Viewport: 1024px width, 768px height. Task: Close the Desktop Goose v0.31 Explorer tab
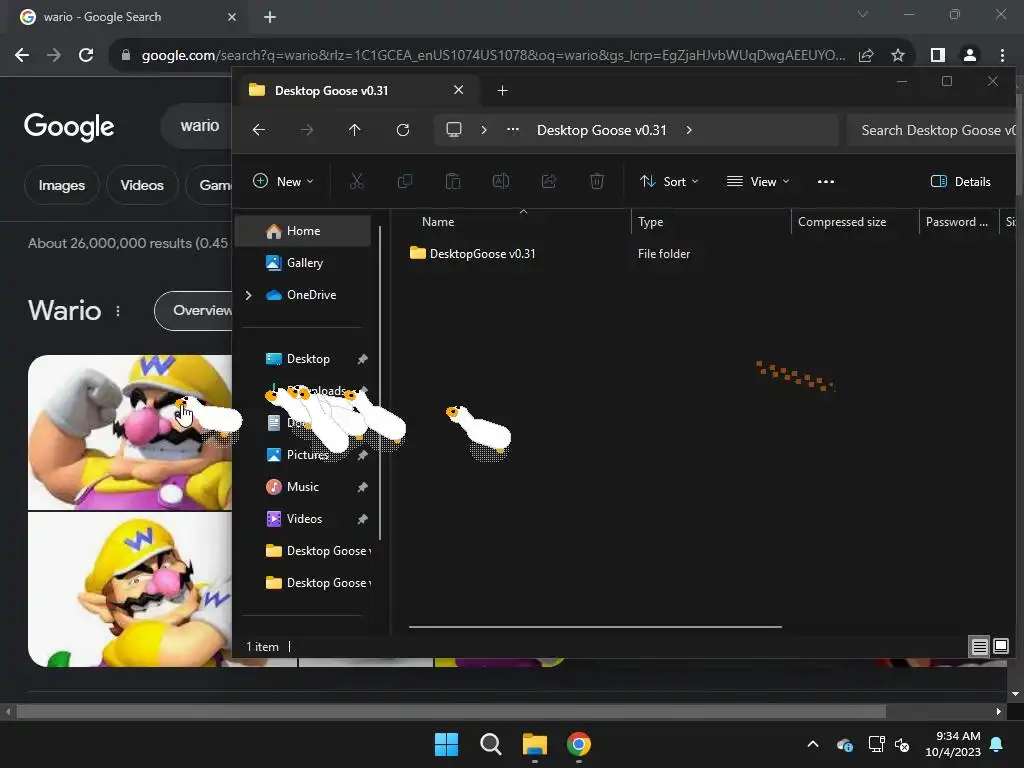point(458,90)
